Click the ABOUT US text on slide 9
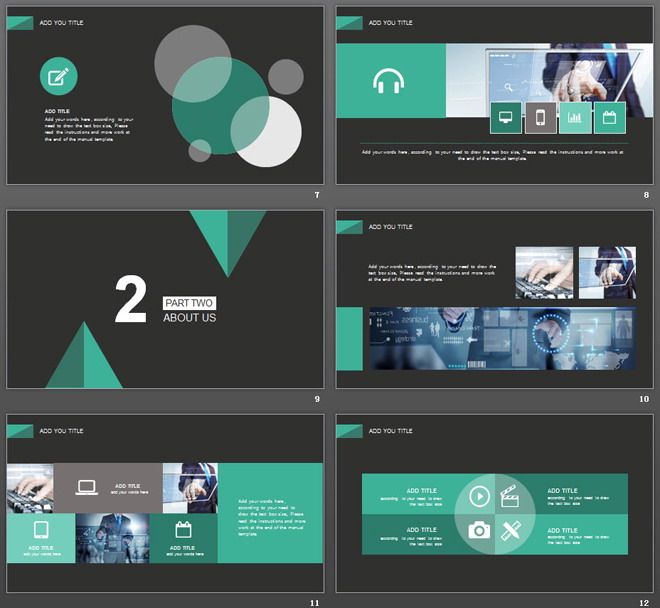This screenshot has height=608, width=660. [189, 318]
